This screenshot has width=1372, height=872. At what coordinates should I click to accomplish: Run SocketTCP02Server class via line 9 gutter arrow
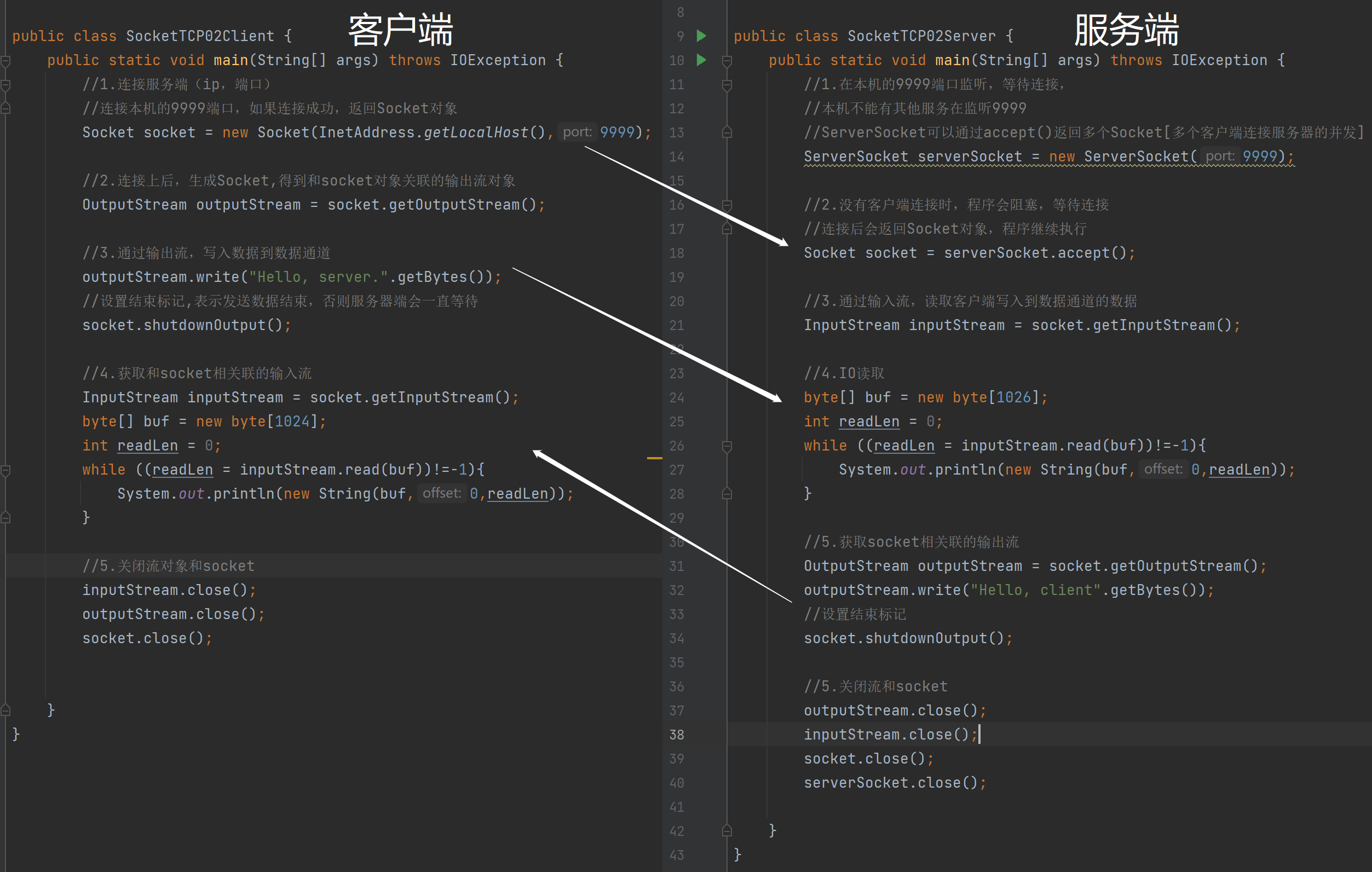tap(701, 36)
